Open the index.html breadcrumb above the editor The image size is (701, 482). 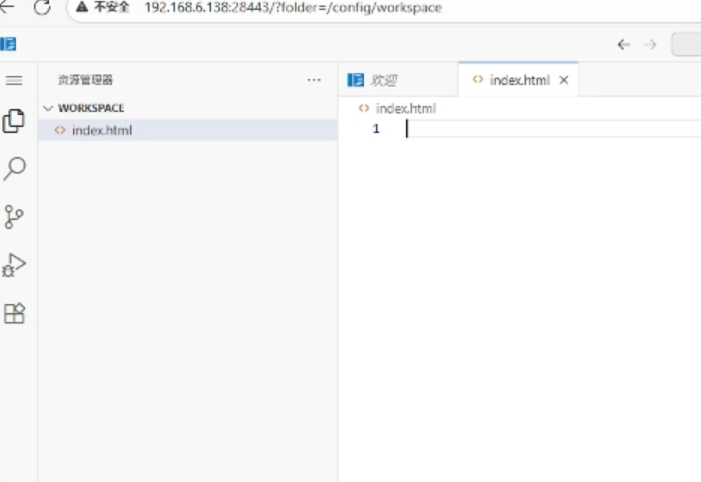click(x=405, y=108)
